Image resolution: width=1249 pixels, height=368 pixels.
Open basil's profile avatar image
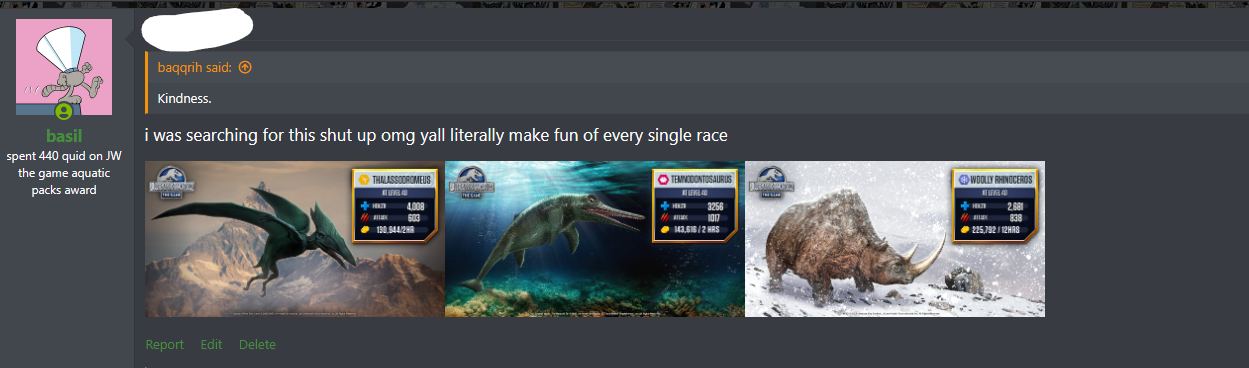pos(64,67)
